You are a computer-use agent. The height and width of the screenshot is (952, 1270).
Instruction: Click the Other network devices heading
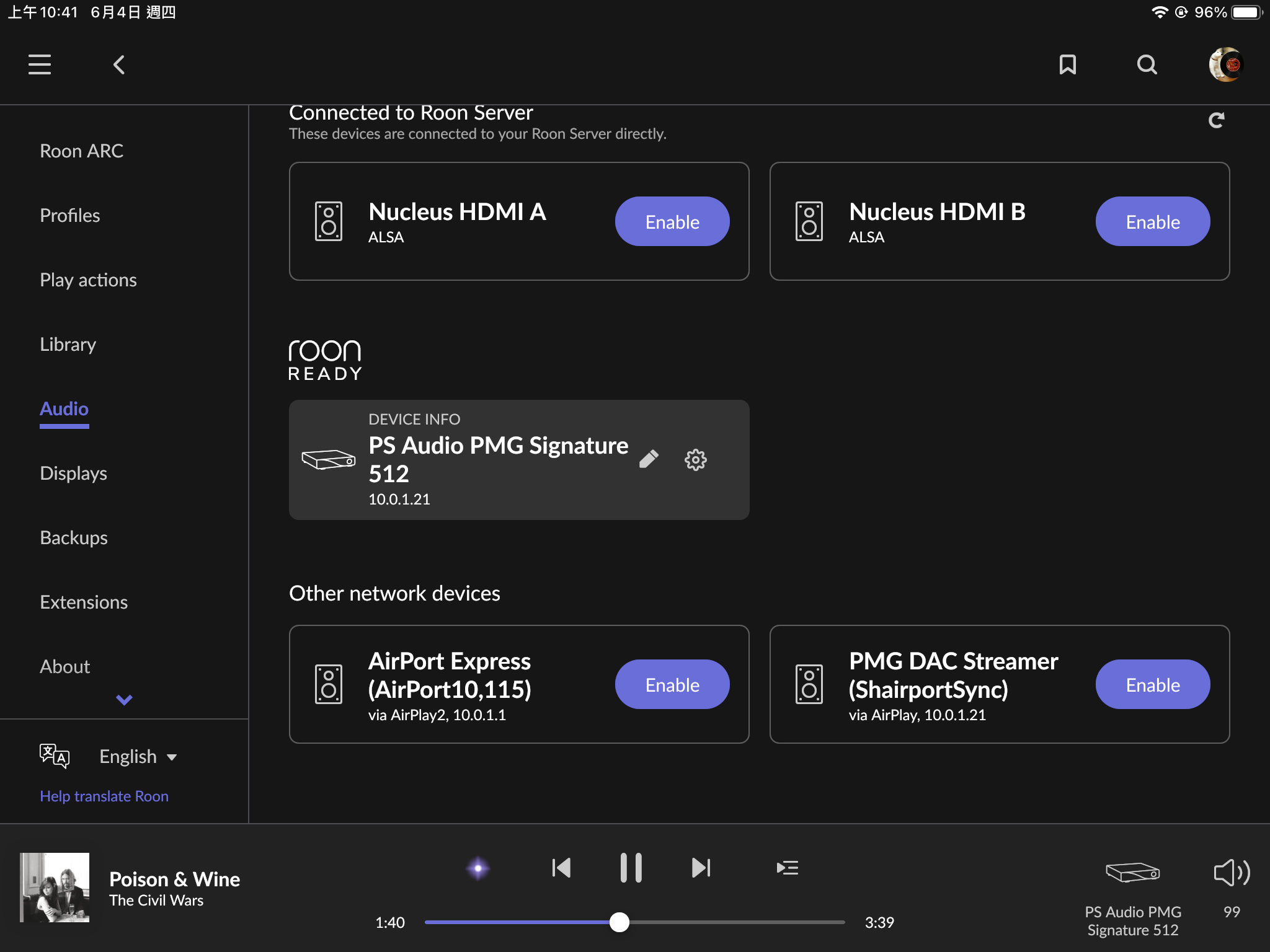coord(394,593)
